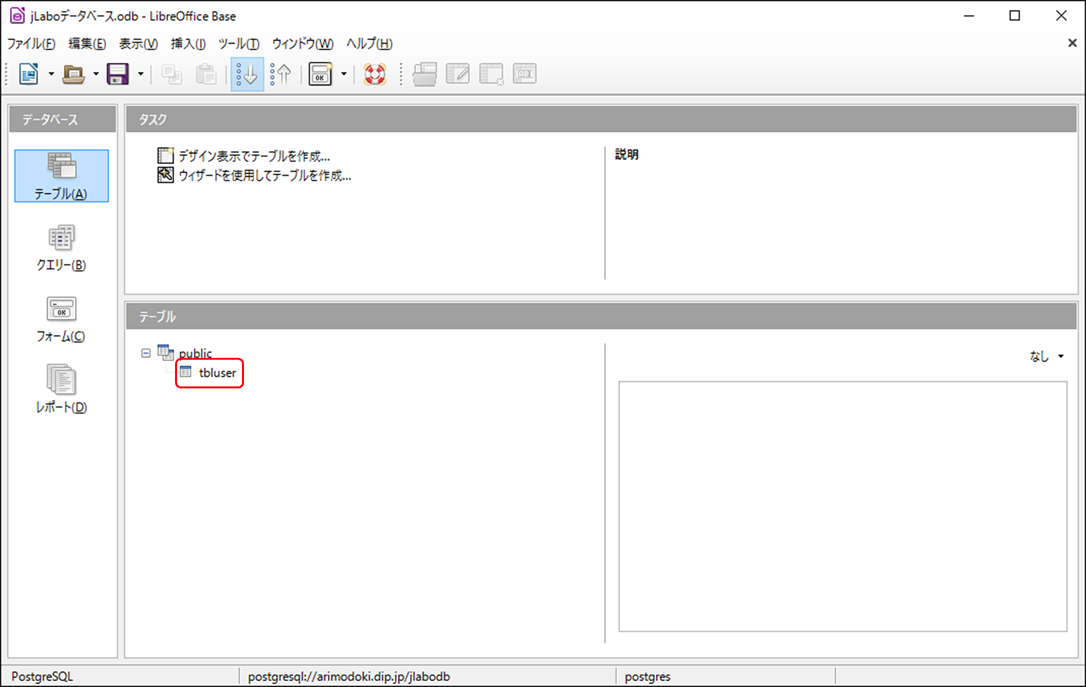Viewport: 1086px width, 687px height.
Task: Toggle the Sort ascending toolbar icon
Action: (x=247, y=74)
